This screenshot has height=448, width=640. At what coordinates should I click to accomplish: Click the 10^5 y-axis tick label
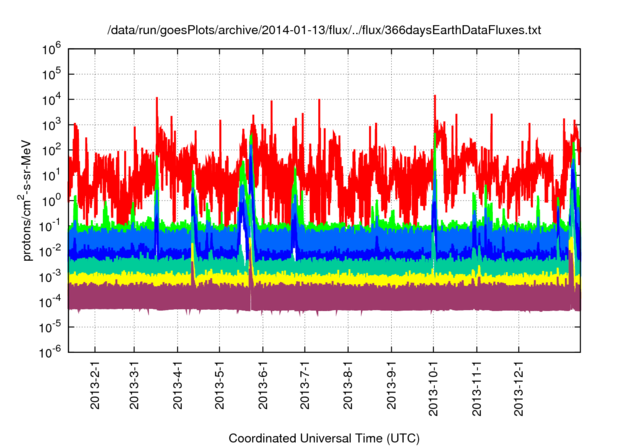pyautogui.click(x=51, y=75)
